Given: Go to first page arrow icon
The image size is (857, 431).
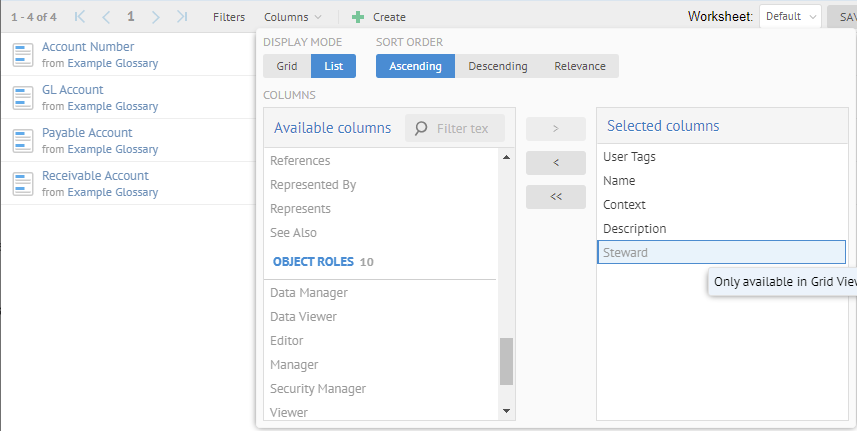Looking at the screenshot, I should (x=80, y=17).
